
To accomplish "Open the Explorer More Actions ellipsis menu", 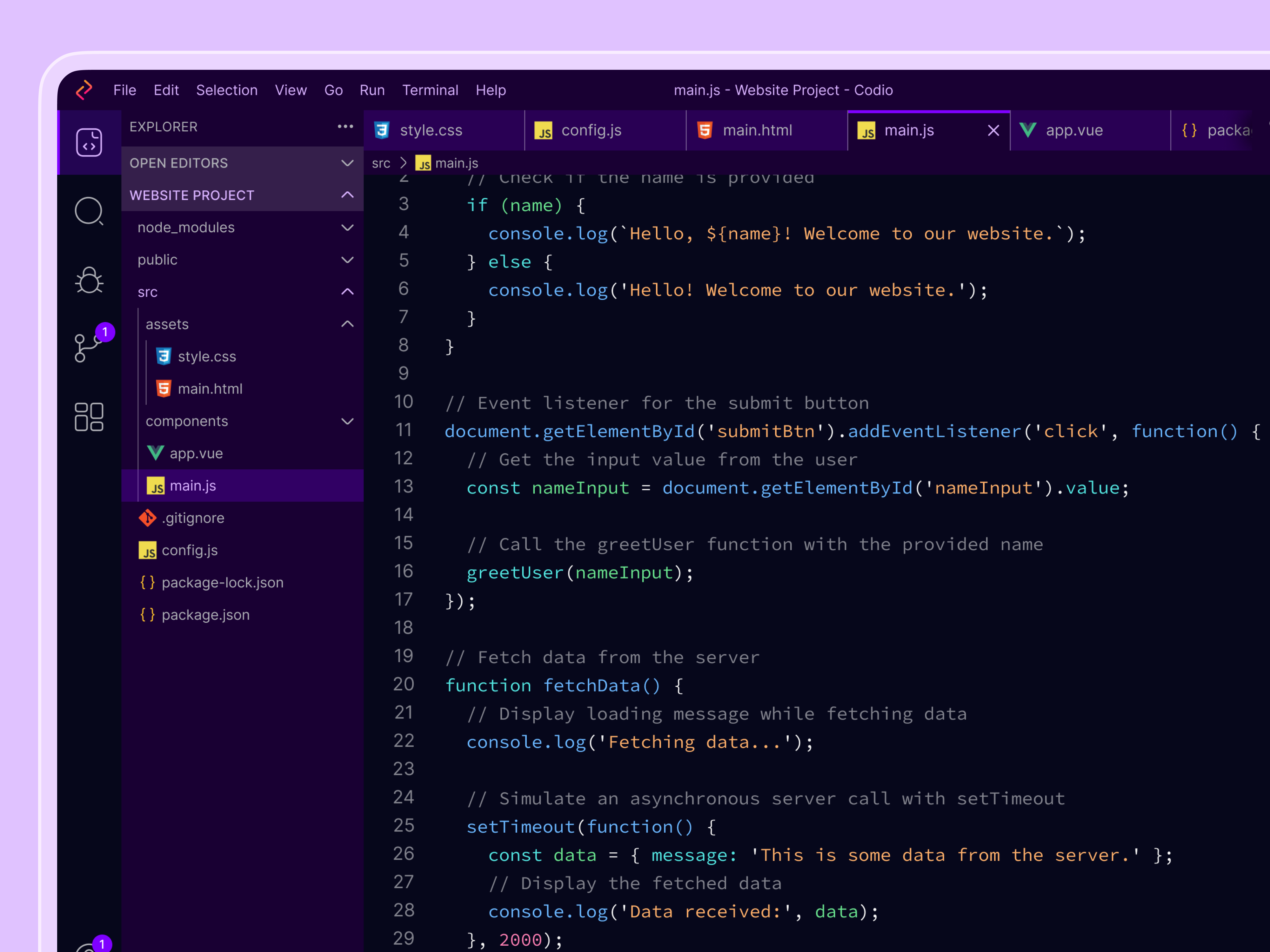I will pyautogui.click(x=345, y=126).
